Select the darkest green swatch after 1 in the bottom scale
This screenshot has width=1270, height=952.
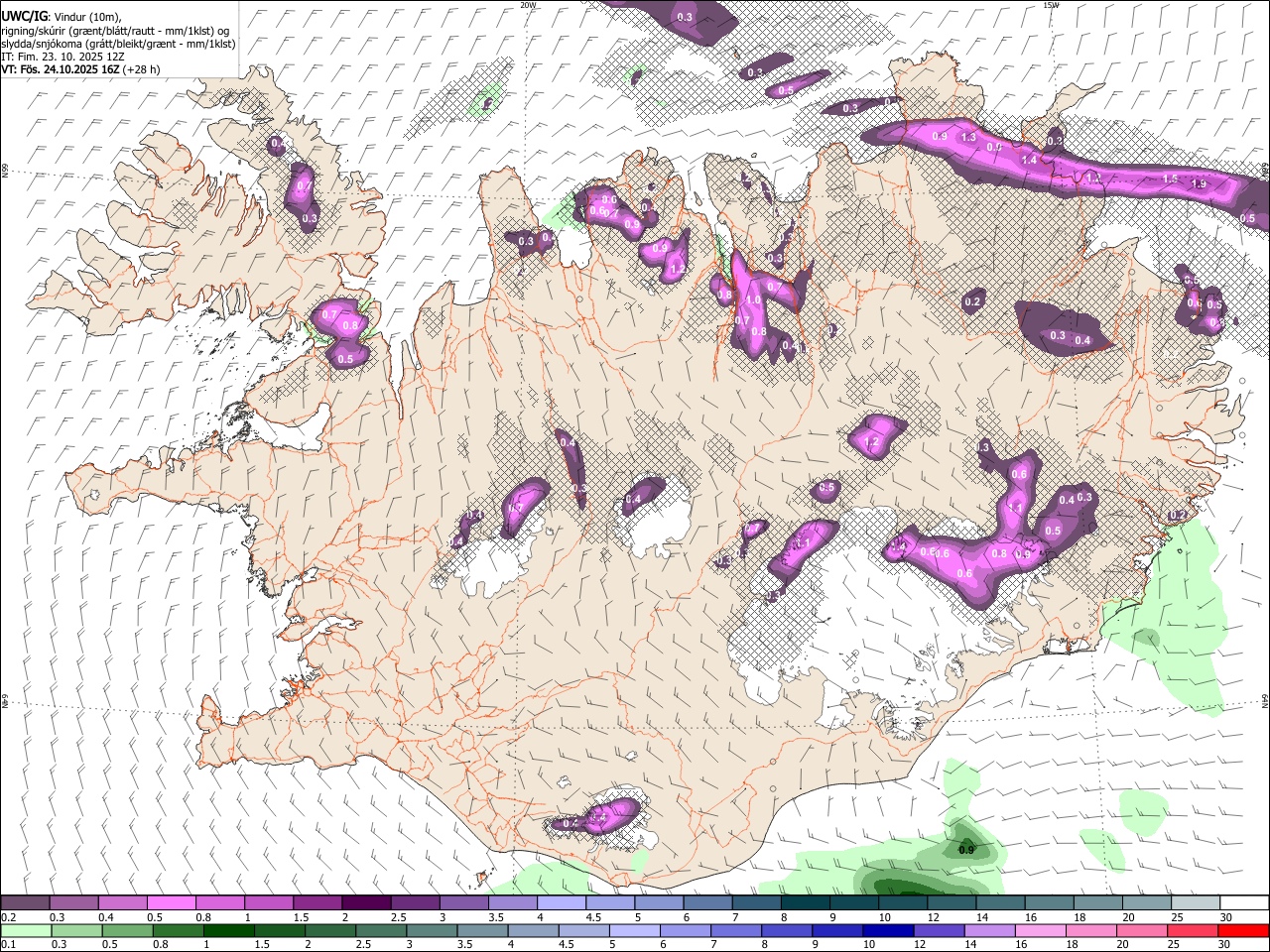pyautogui.click(x=227, y=931)
